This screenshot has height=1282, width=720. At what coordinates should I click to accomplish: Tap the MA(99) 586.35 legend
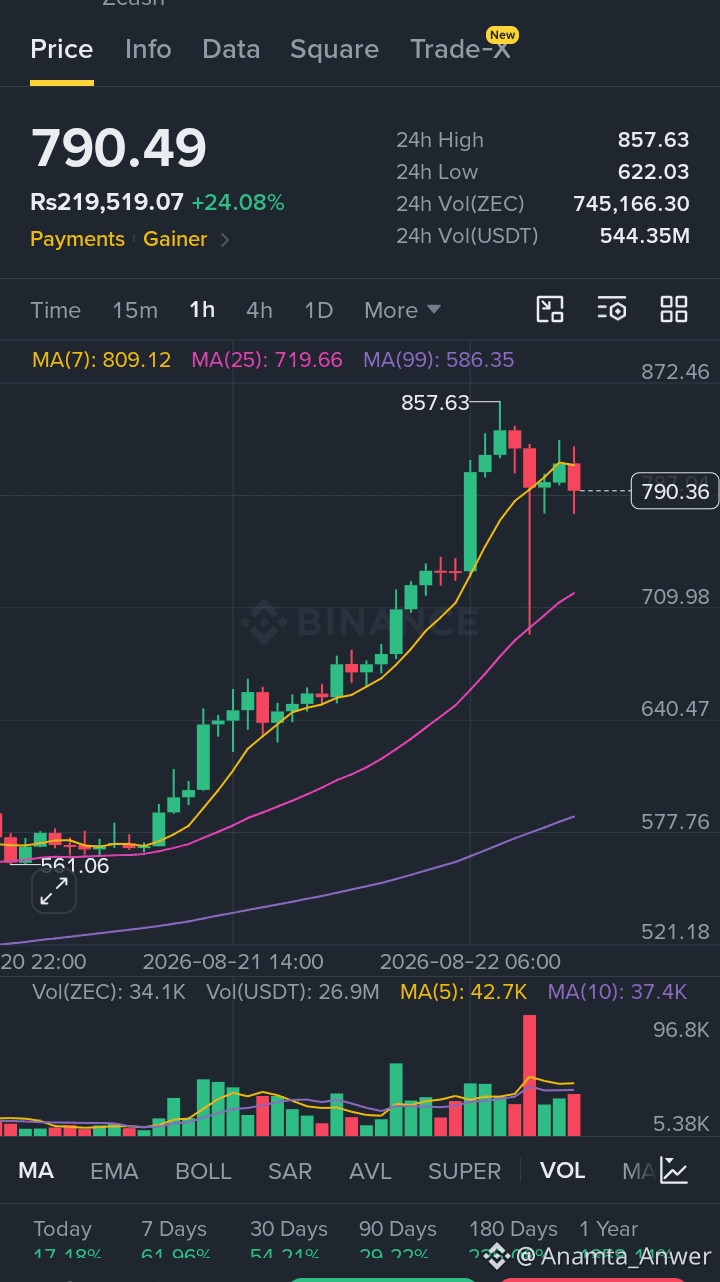(x=439, y=360)
